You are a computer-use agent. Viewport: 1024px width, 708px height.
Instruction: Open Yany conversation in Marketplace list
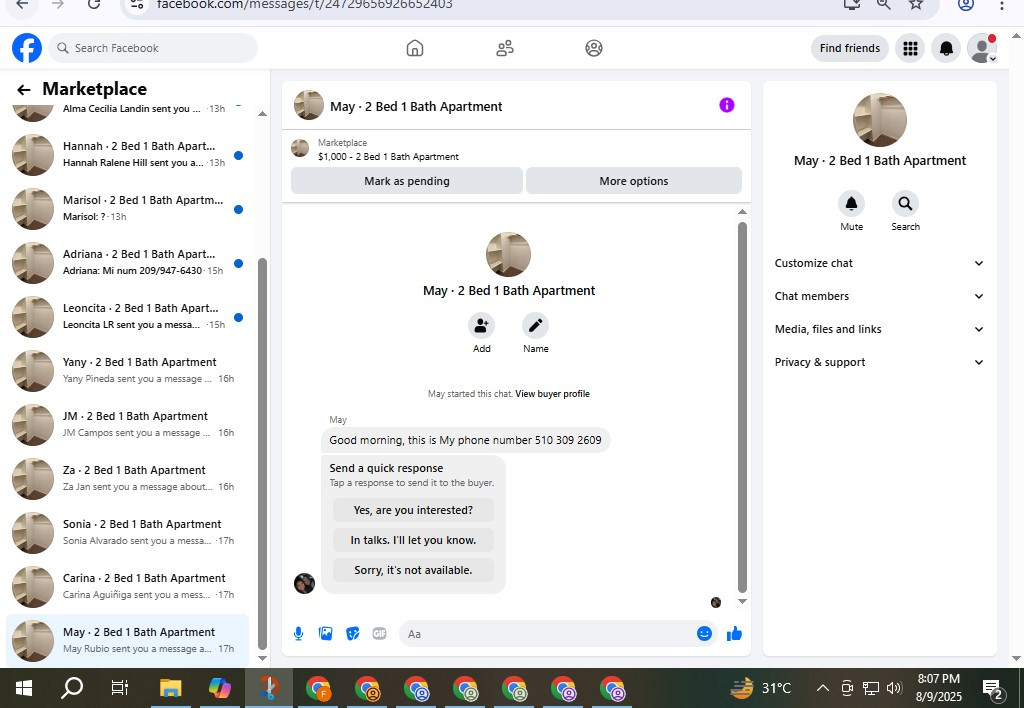tap(127, 371)
